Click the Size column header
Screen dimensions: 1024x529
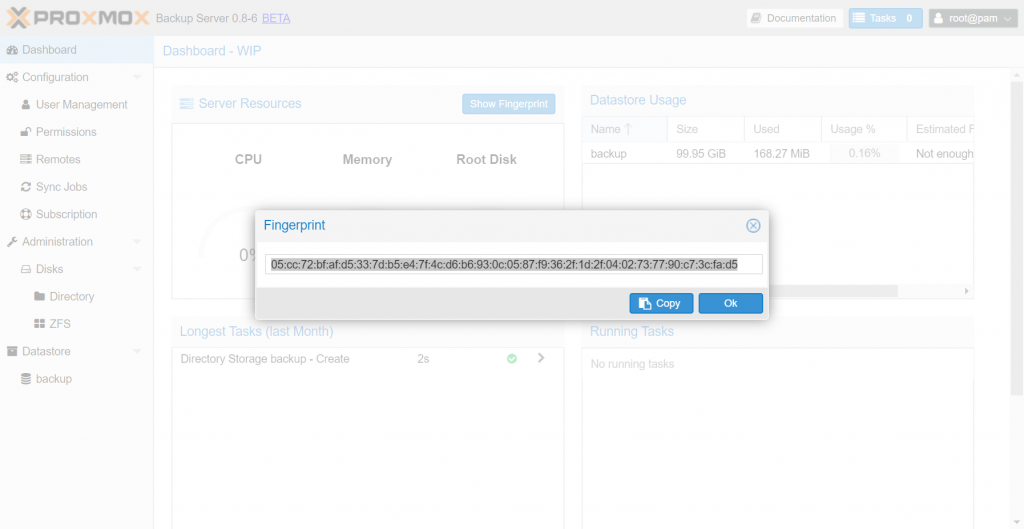click(706, 129)
